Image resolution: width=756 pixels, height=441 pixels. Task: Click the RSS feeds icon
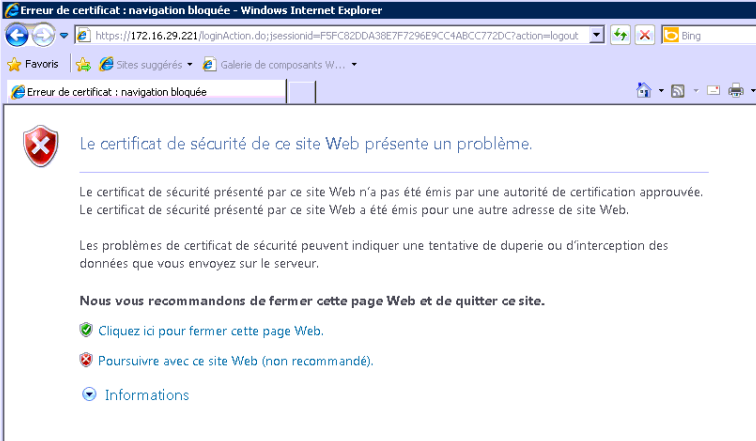(x=678, y=91)
